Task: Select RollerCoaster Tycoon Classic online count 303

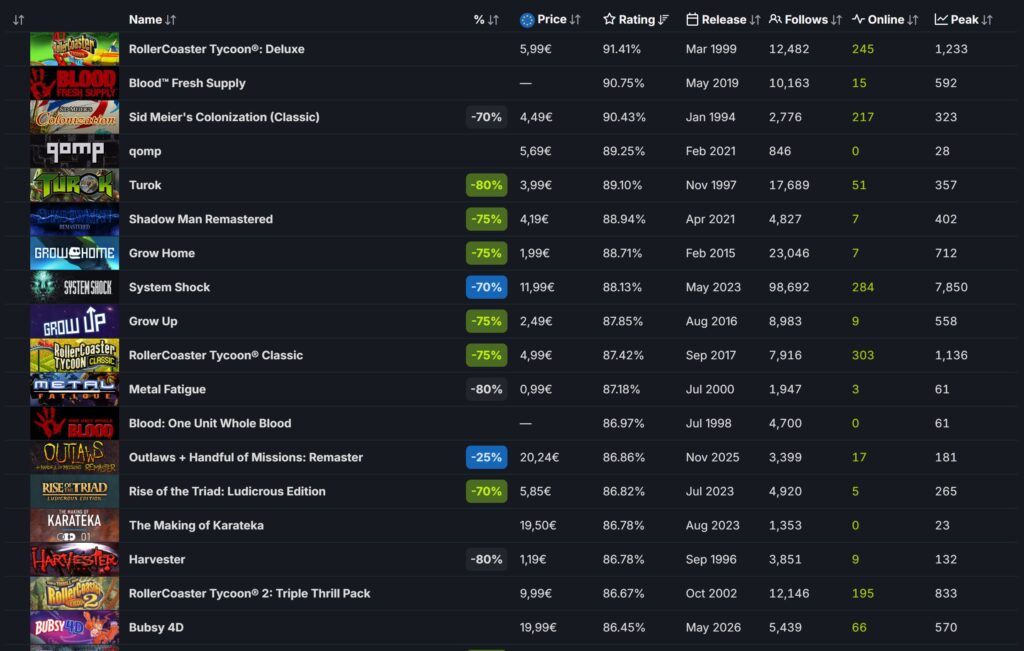Action: click(863, 355)
